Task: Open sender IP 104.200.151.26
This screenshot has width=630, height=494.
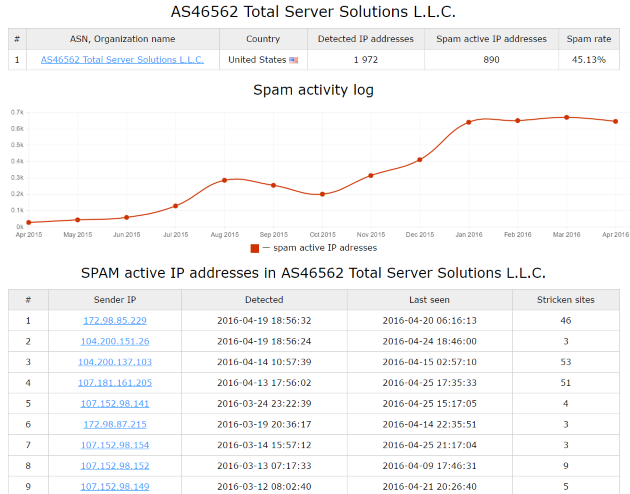Action: (x=115, y=341)
